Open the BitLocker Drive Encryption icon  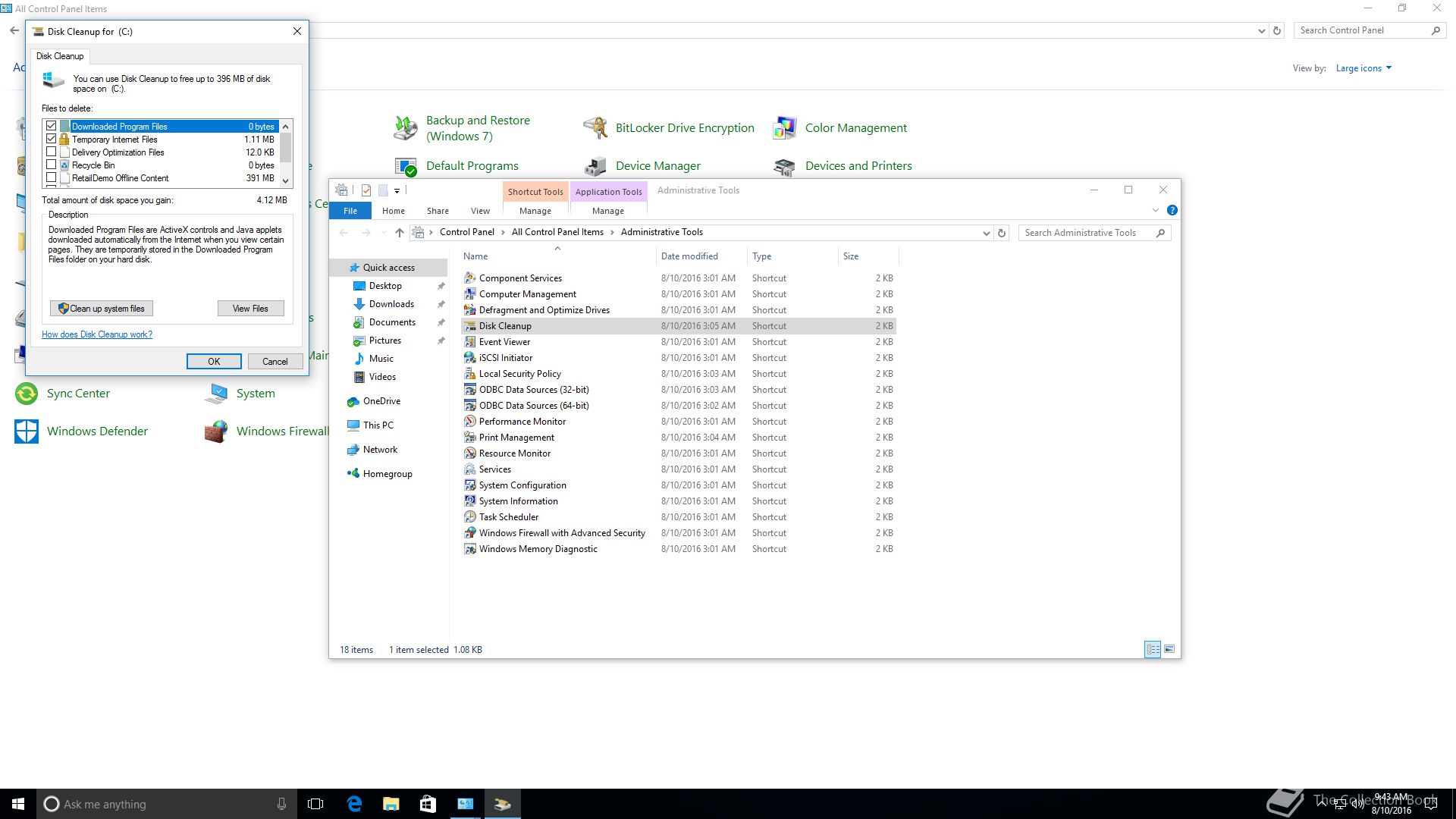point(595,128)
